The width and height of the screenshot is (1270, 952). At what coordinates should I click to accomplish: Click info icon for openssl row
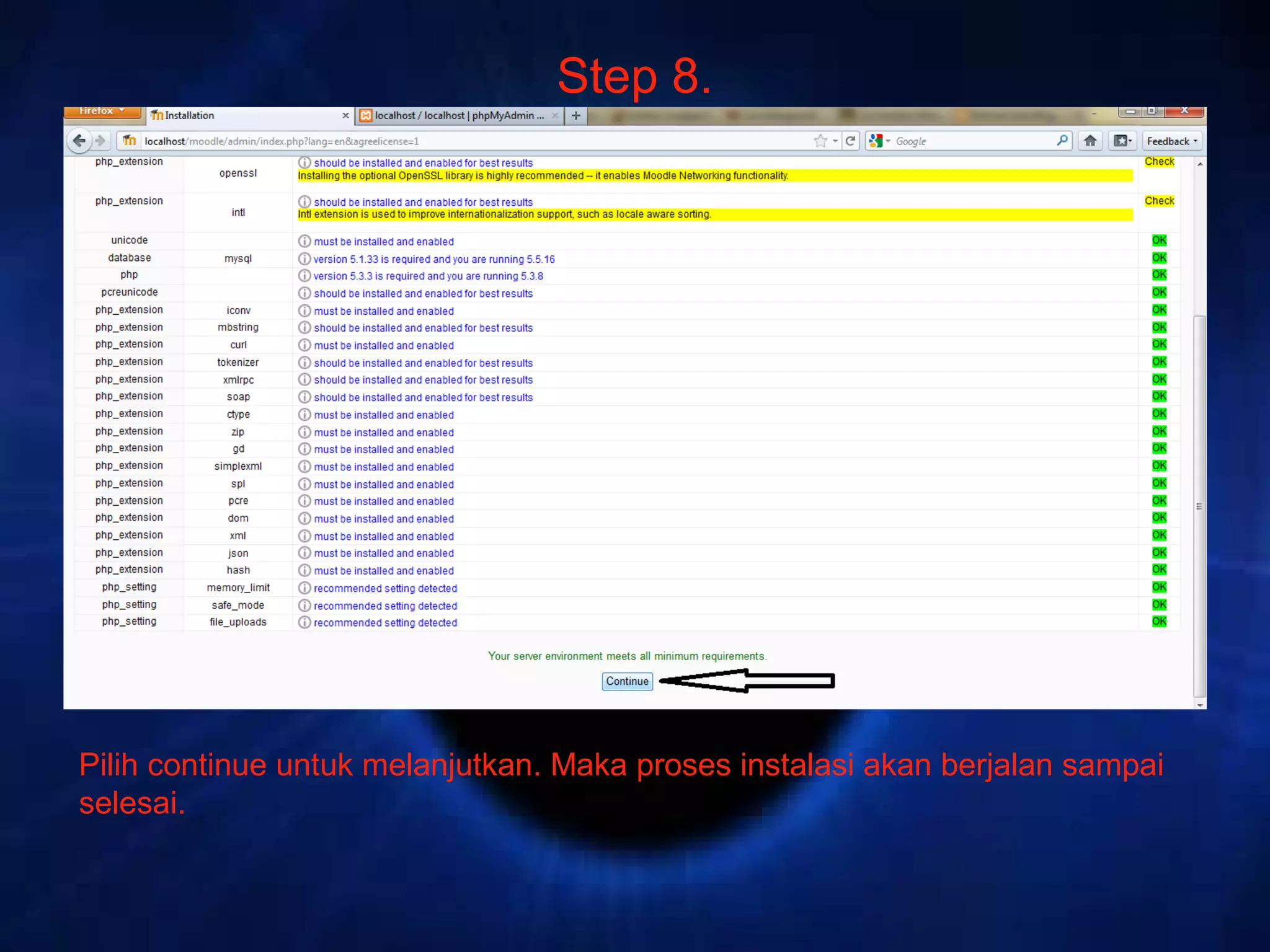tap(304, 162)
